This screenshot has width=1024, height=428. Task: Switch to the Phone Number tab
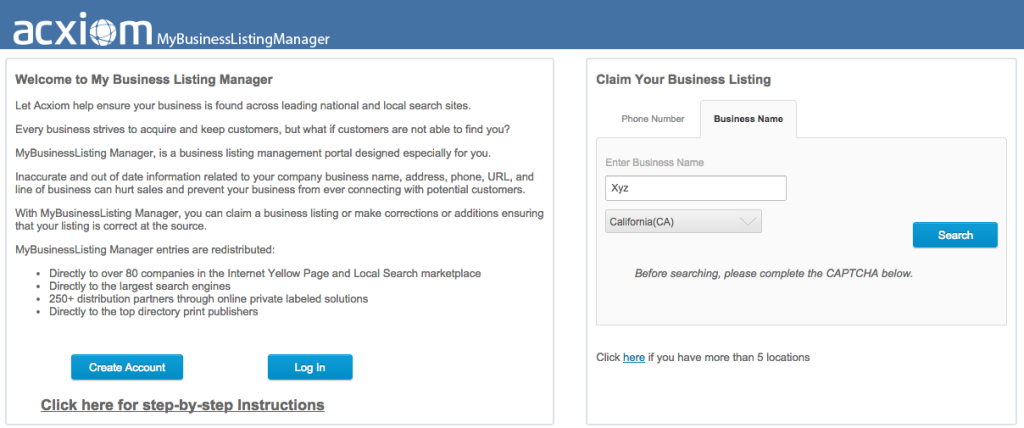(x=652, y=119)
